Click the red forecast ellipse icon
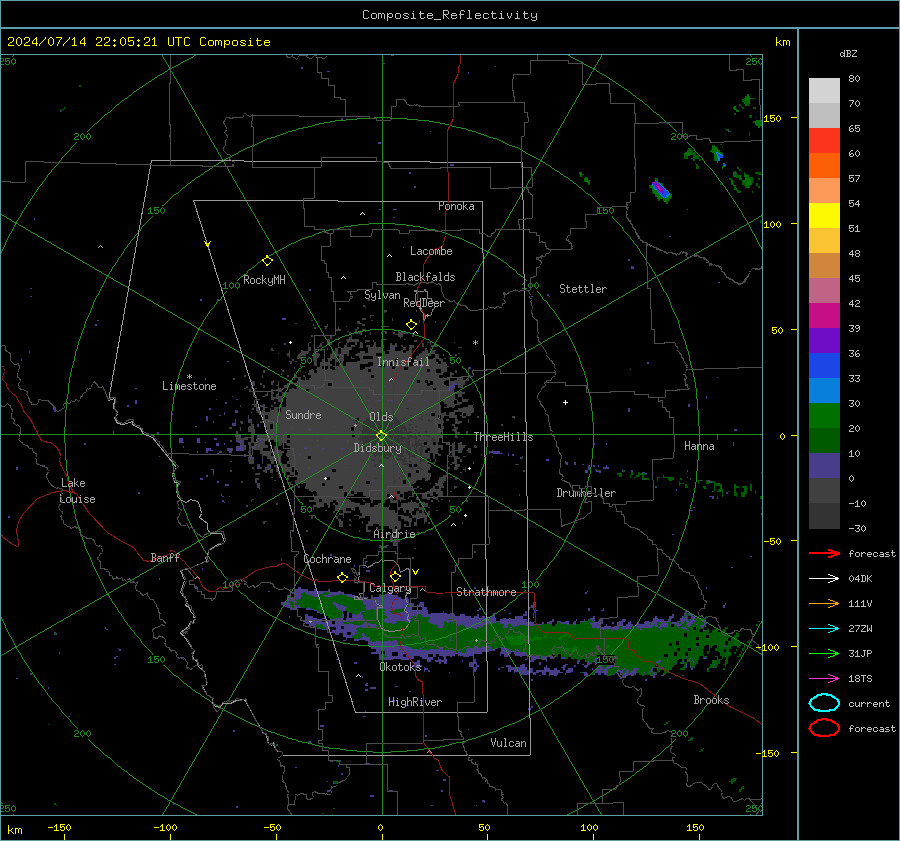The height and width of the screenshot is (841, 900). point(824,728)
